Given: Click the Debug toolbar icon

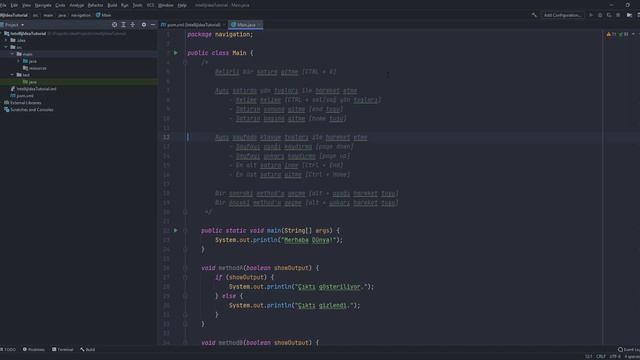Looking at the screenshot, I should tap(600, 15).
